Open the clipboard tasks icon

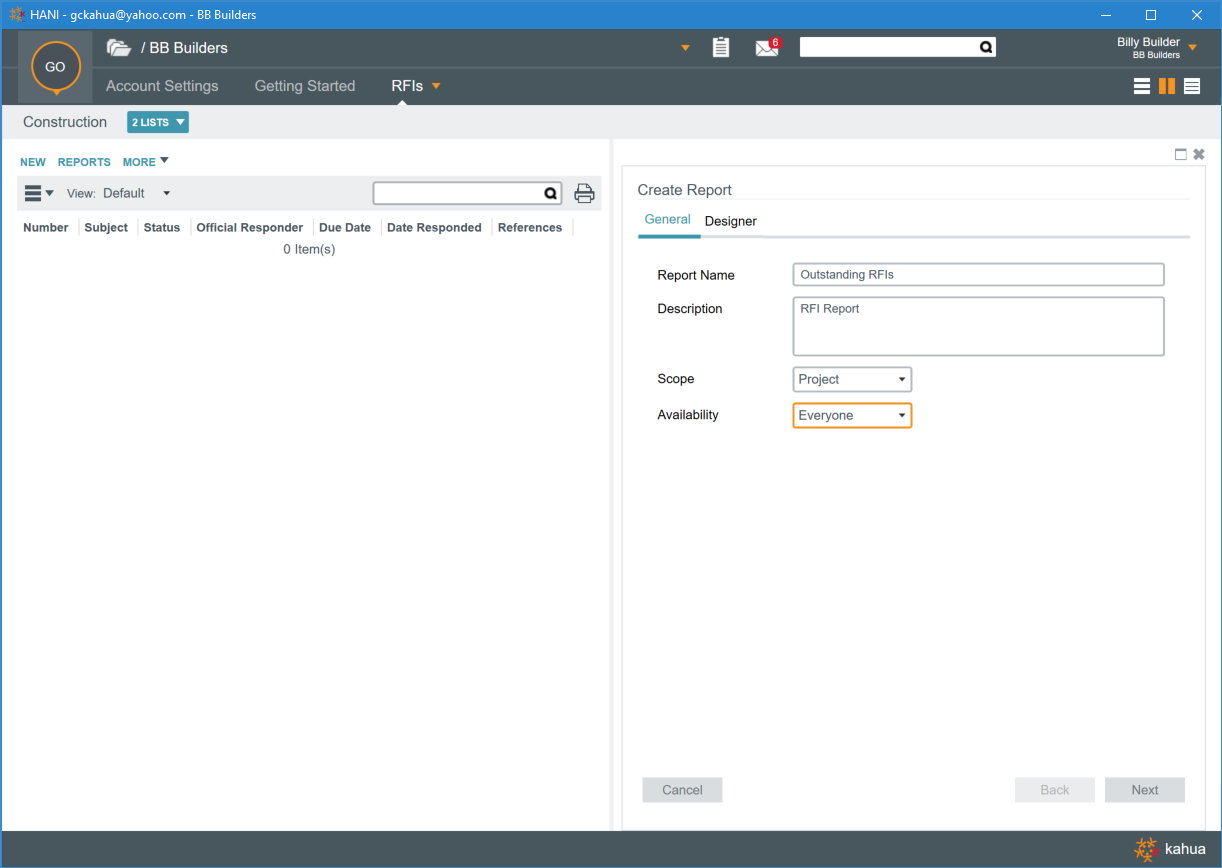coord(720,48)
